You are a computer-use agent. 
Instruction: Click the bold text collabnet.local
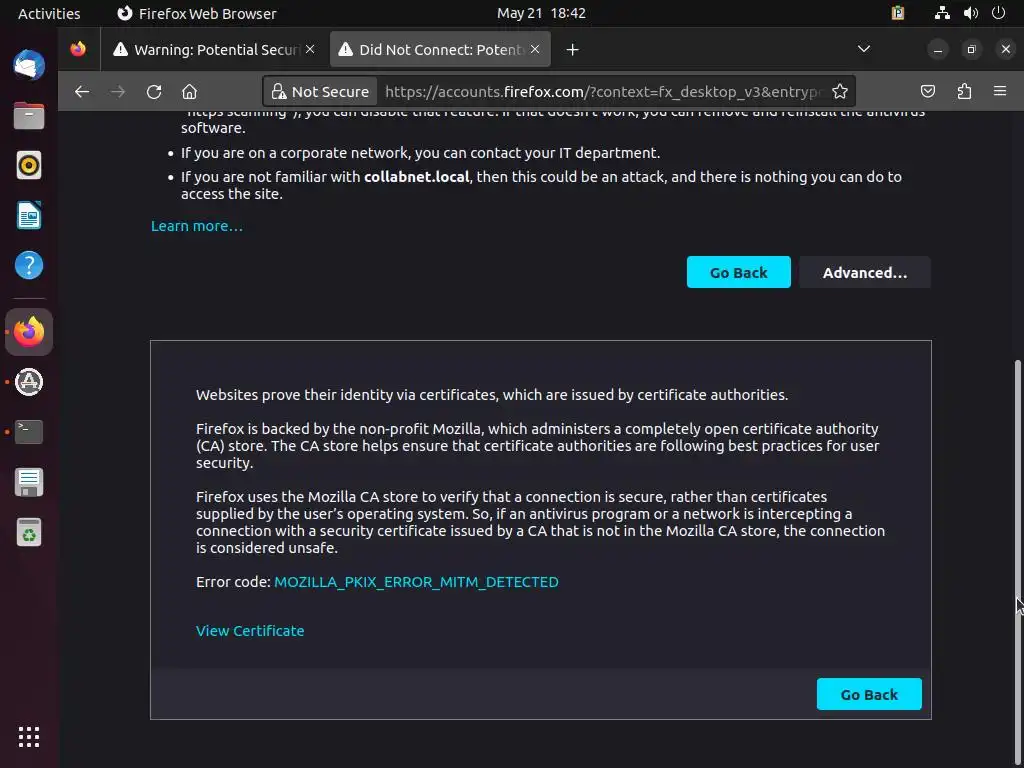pos(417,177)
